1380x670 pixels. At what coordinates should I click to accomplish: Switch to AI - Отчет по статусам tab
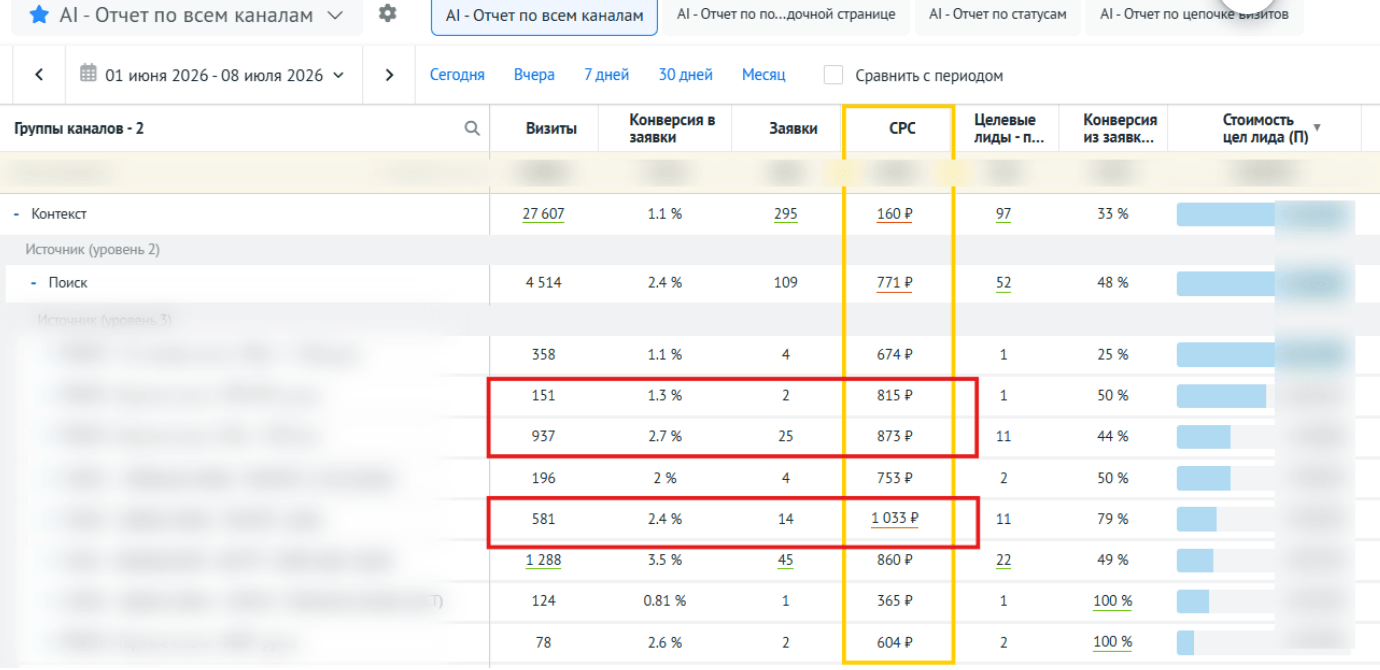[x=998, y=15]
